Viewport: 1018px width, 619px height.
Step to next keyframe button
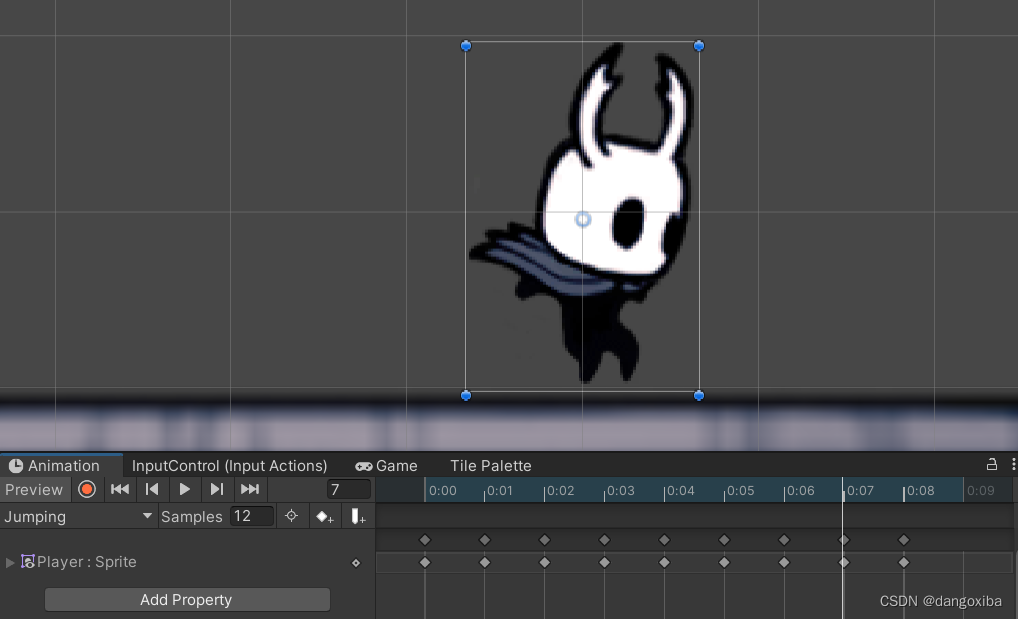coord(217,489)
